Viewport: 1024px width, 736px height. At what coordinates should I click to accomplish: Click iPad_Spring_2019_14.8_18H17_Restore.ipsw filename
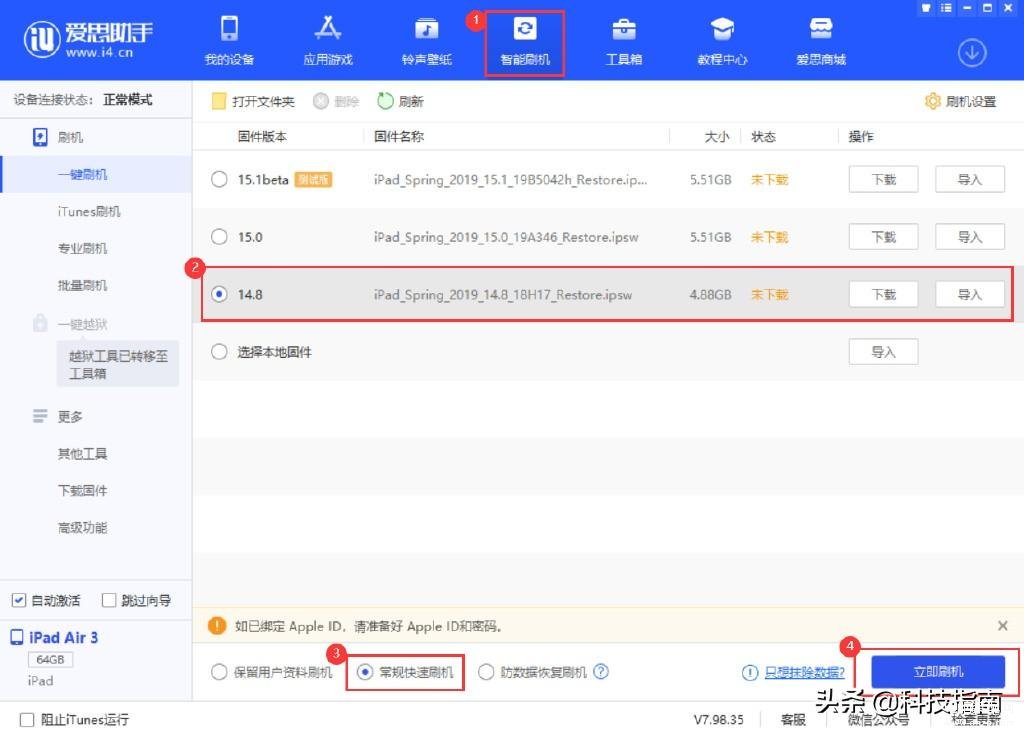(503, 295)
